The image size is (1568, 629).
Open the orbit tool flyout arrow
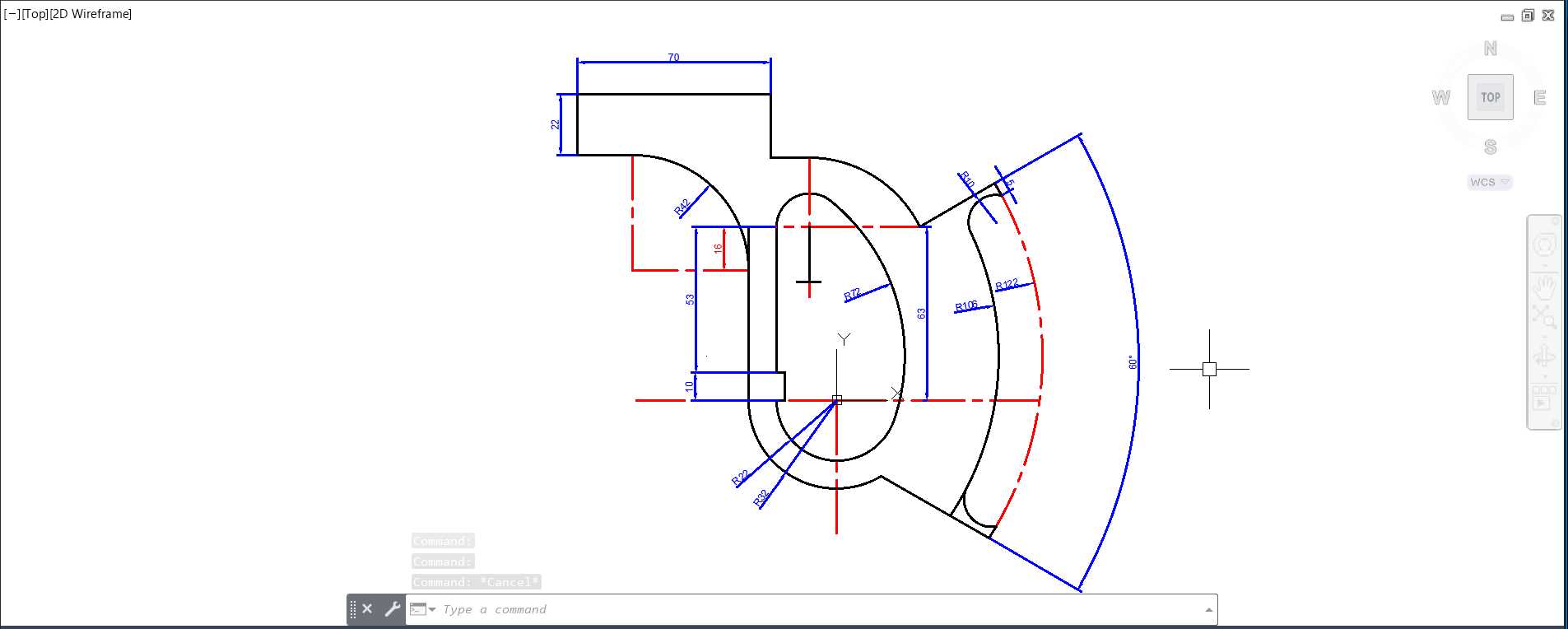click(x=1544, y=376)
